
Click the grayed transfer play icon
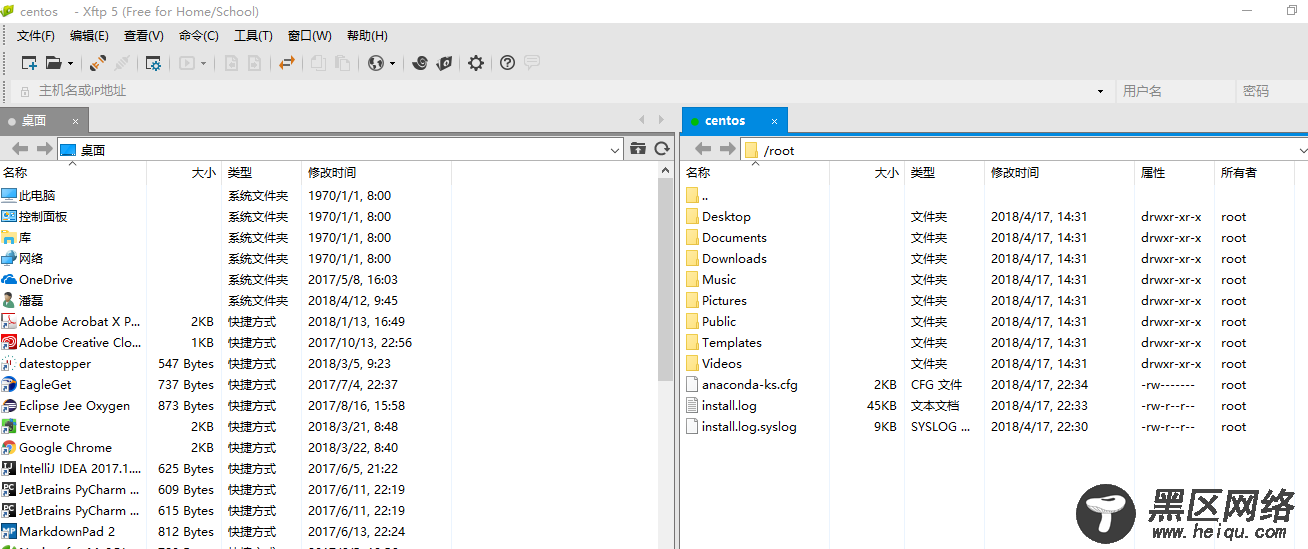187,63
